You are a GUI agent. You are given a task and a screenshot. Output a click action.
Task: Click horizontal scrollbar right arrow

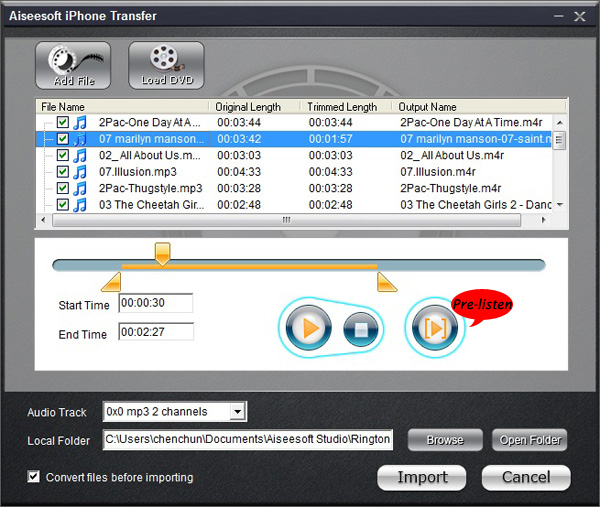click(x=543, y=220)
